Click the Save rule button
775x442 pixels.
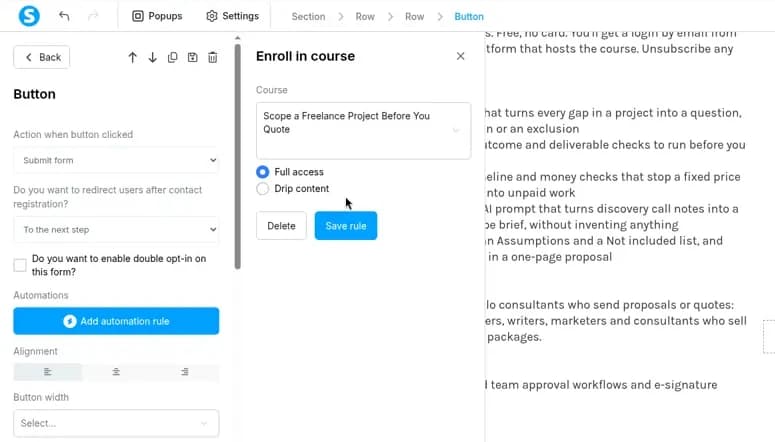[x=345, y=225]
